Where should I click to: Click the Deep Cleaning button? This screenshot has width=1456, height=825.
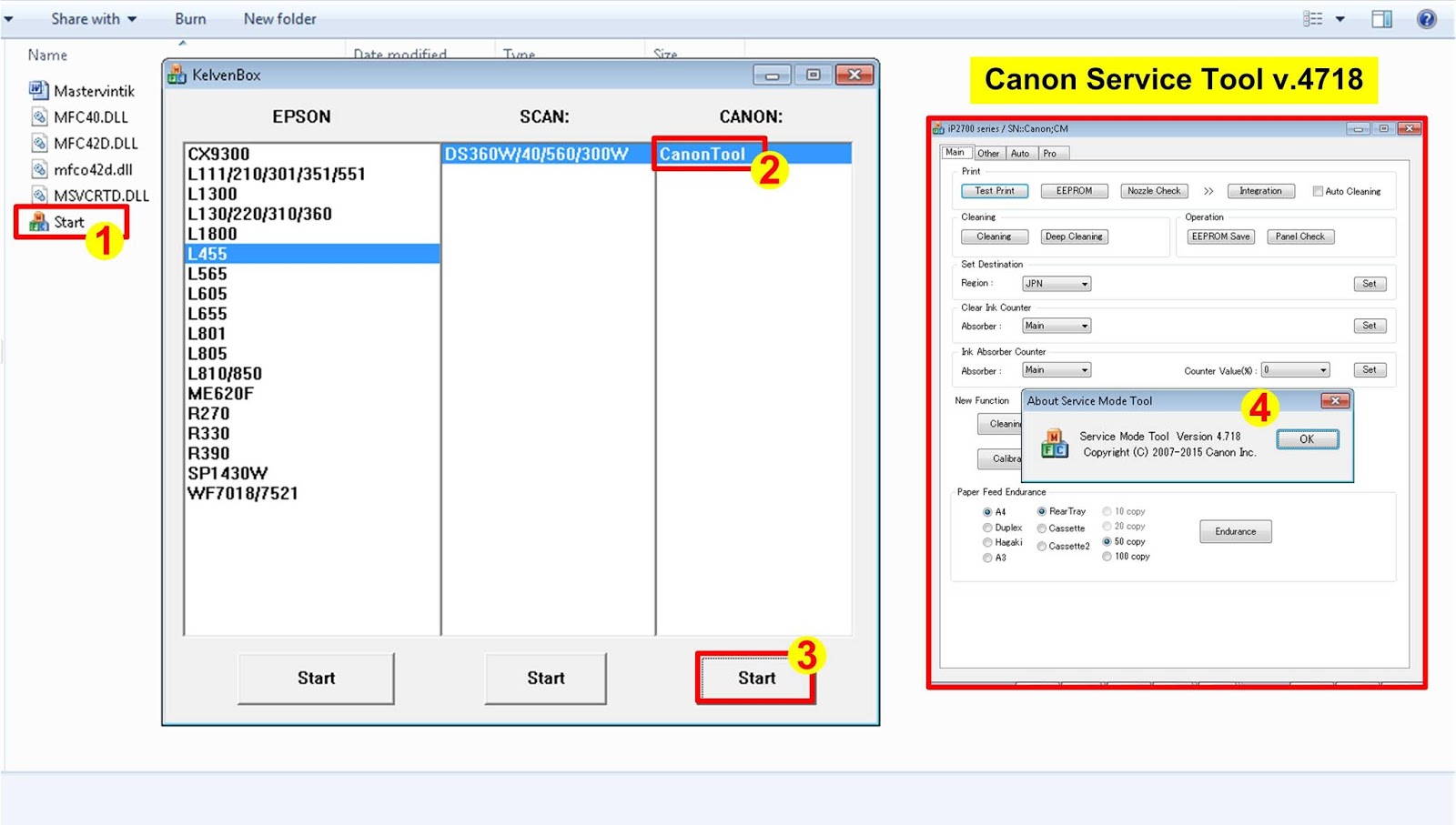click(x=1074, y=236)
